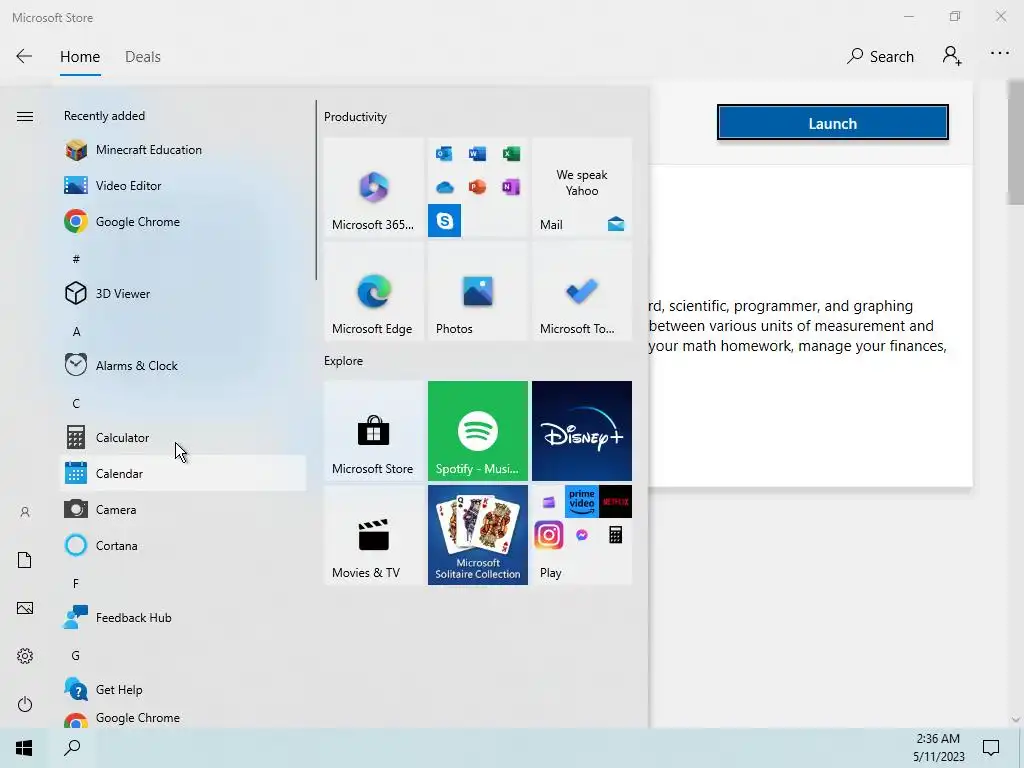Open the Spotify Music tile
Viewport: 1024px width, 768px height.
pos(478,431)
